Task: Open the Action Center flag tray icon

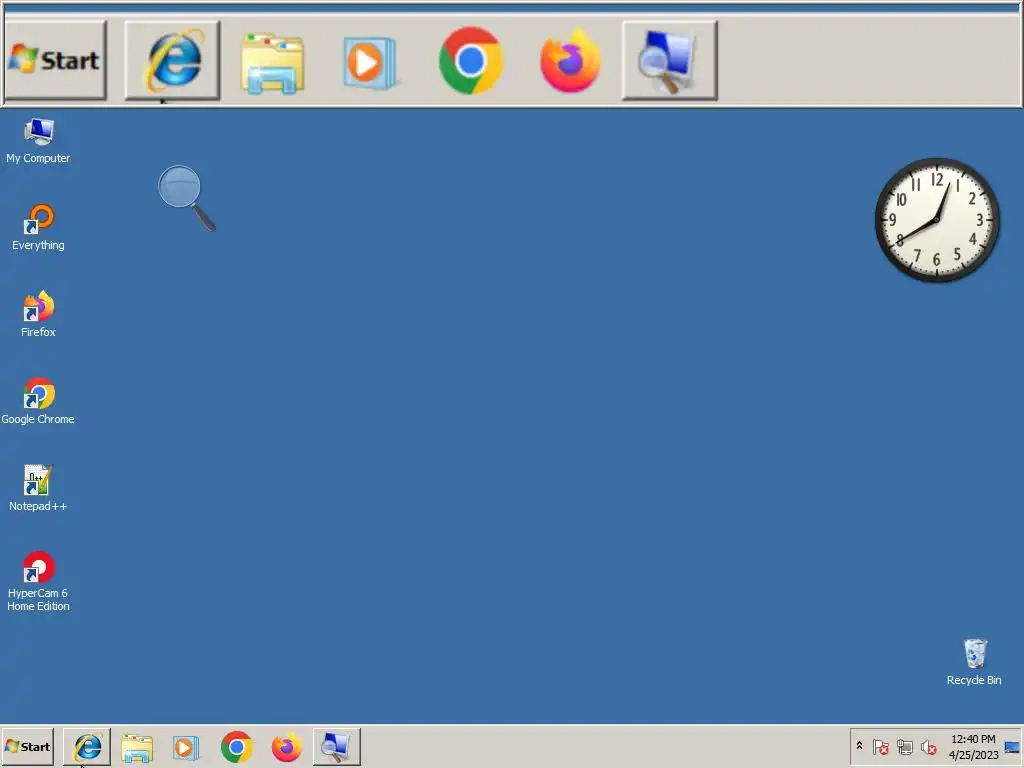Action: point(881,746)
